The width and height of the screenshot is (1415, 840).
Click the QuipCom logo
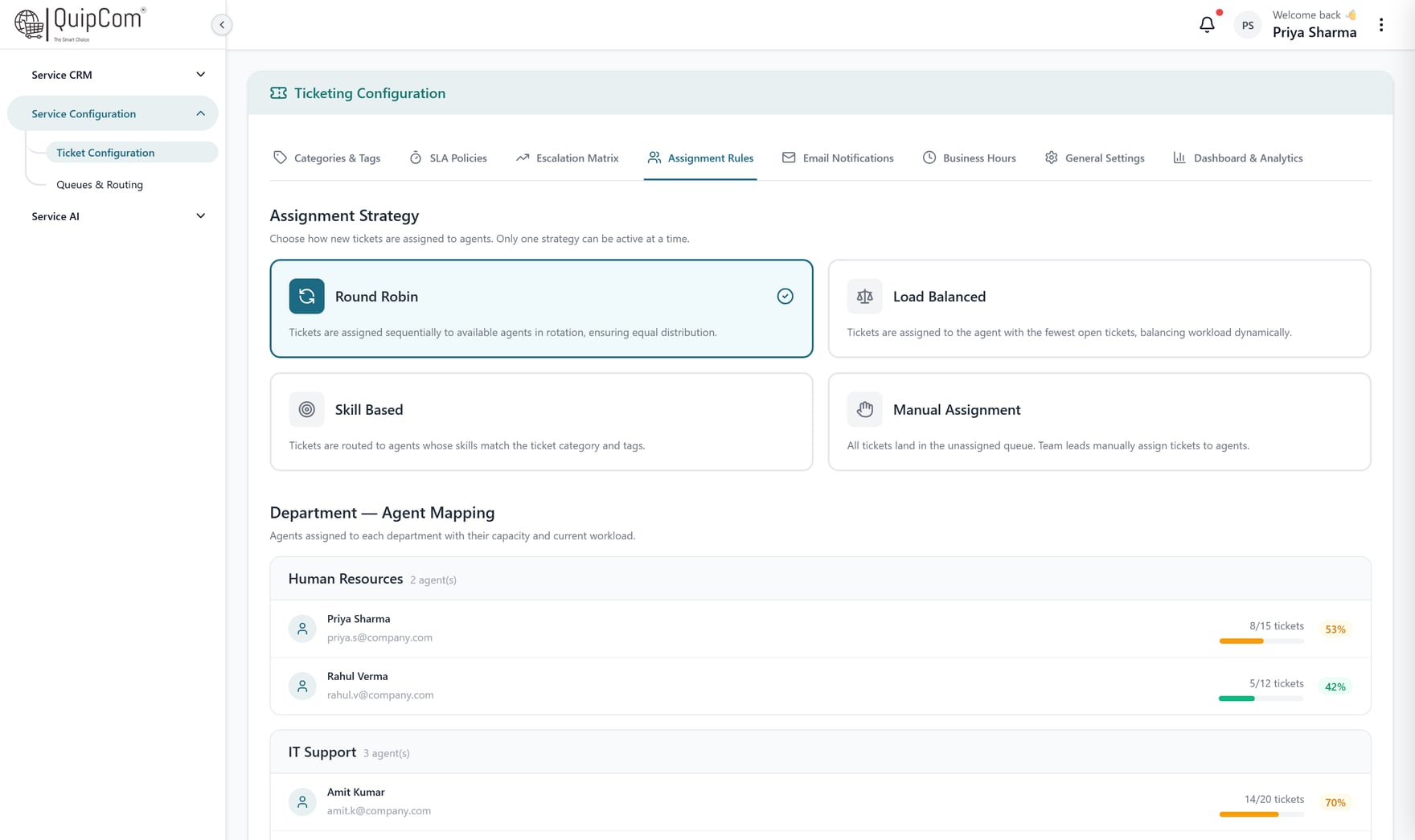tap(80, 23)
